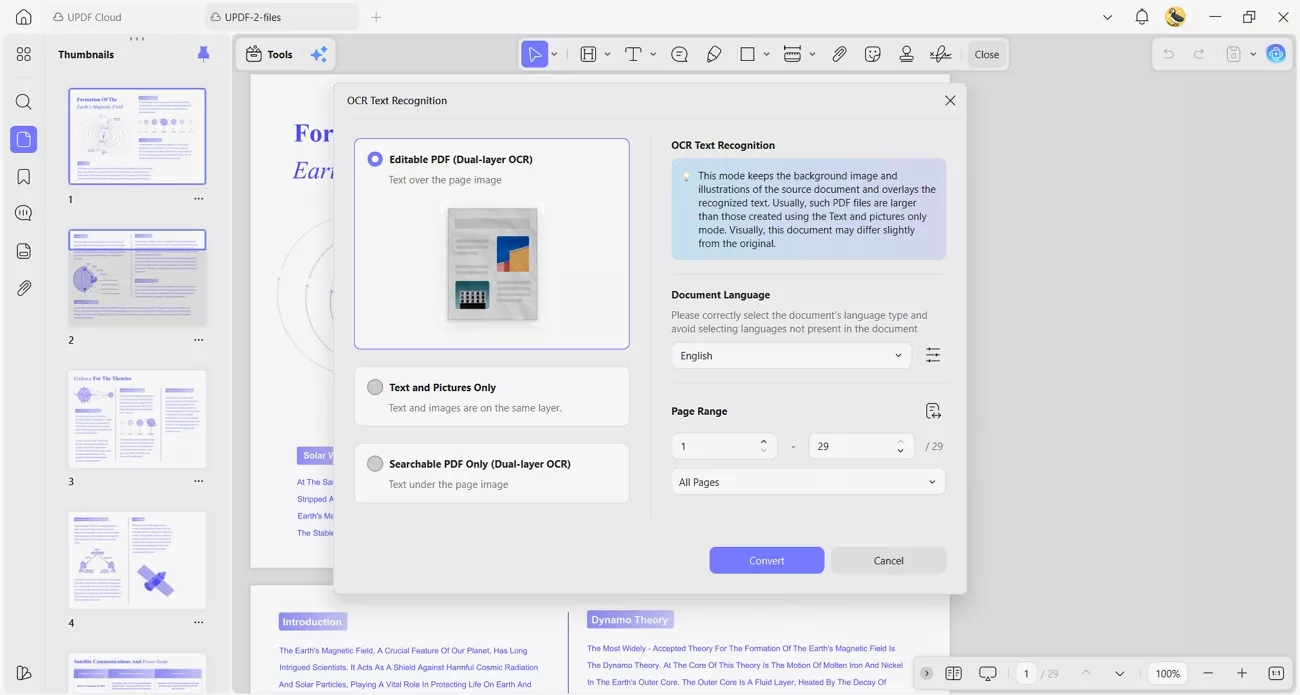Open page 1 thumbnail options menu
This screenshot has width=1300, height=695.
pos(198,199)
